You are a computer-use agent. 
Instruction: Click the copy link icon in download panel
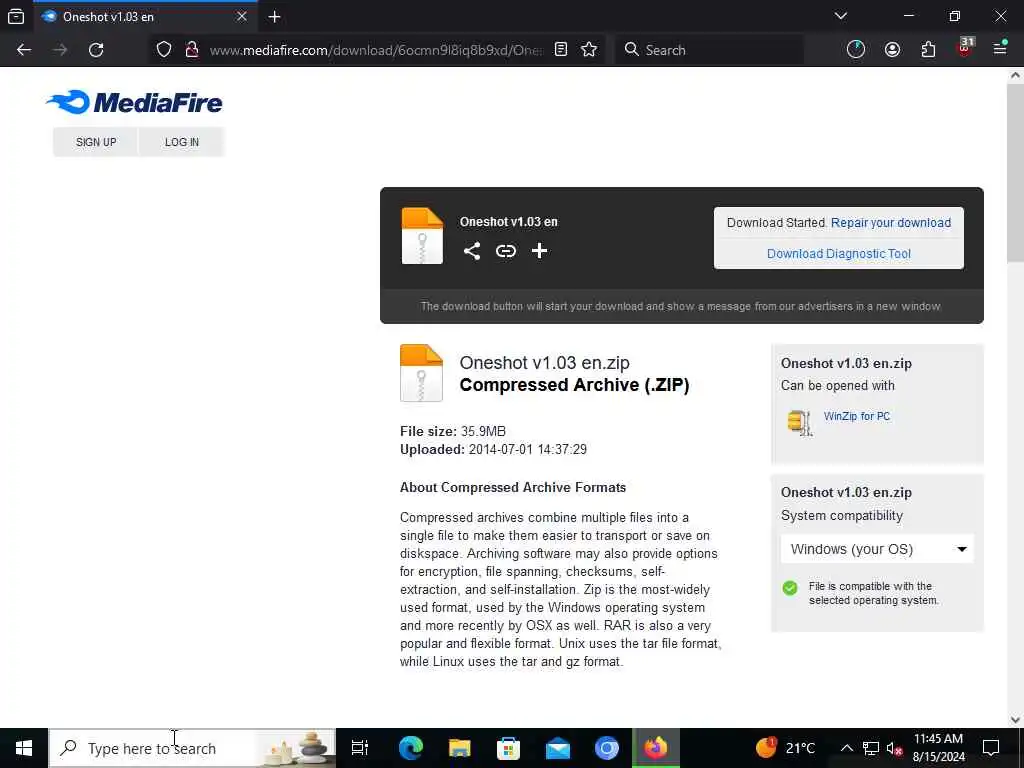(505, 251)
